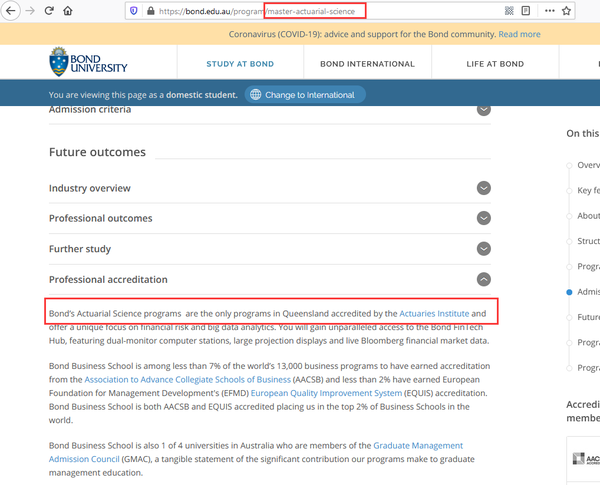Open Association to Advance Collegiate Schools link
600x485 pixels.
pyautogui.click(x=188, y=379)
